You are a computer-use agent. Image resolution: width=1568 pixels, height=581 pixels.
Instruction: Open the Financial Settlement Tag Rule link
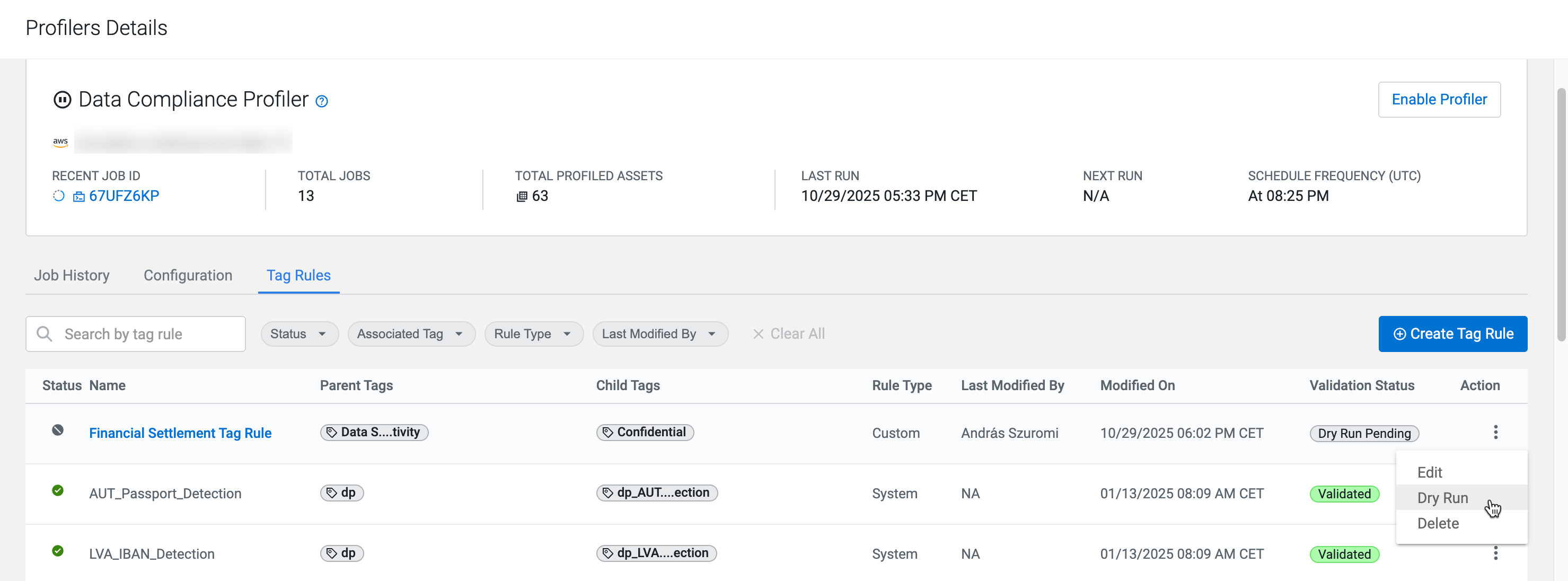(180, 433)
